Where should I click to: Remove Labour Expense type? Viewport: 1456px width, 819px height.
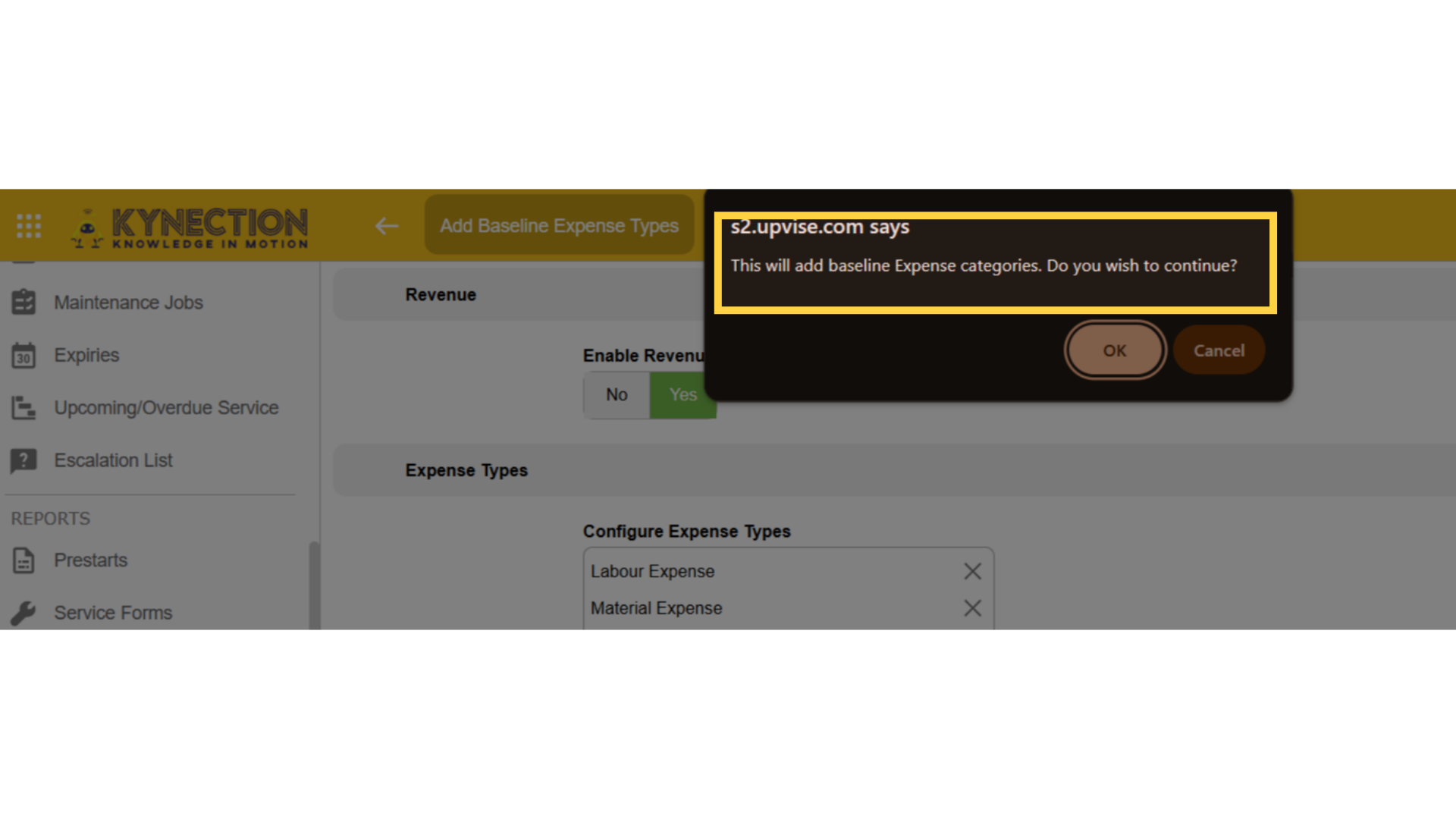tap(972, 571)
